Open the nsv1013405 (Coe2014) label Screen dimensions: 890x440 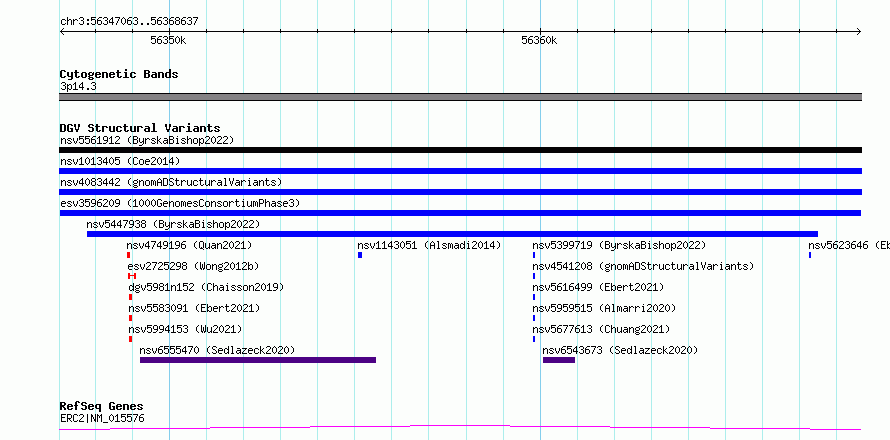pyautogui.click(x=120, y=161)
